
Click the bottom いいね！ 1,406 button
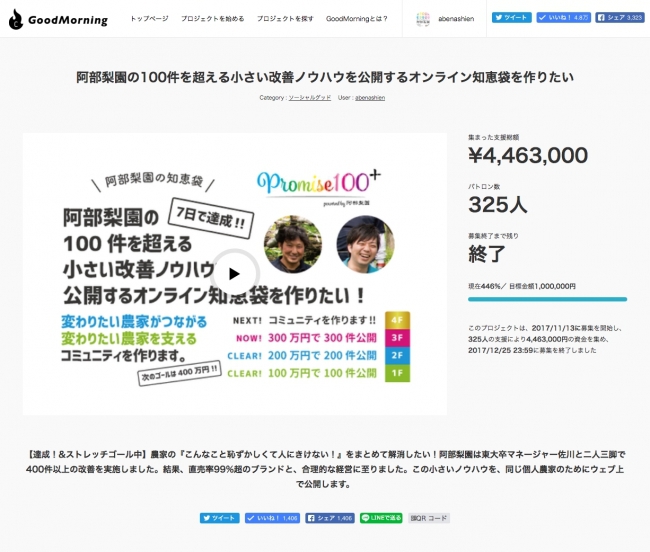273,518
